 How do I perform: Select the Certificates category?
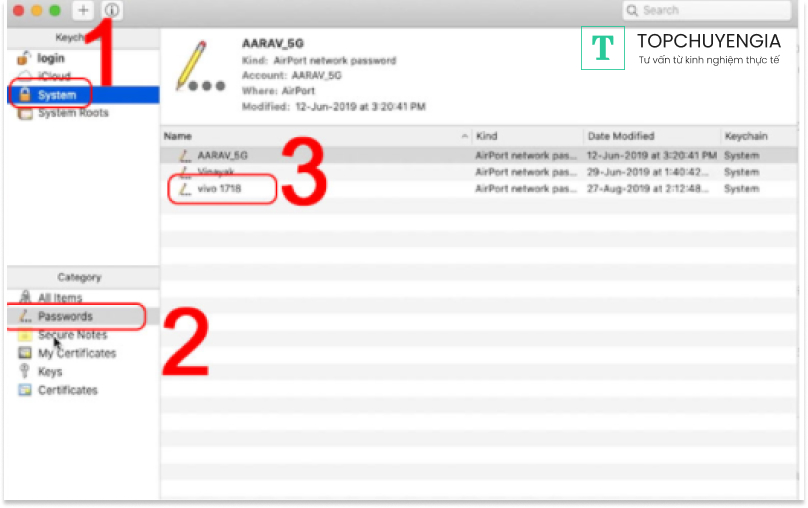coord(67,390)
